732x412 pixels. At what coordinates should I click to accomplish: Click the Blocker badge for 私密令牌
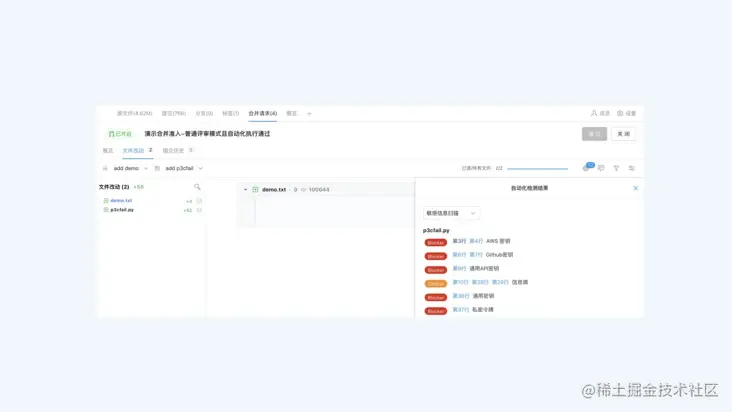(x=436, y=311)
